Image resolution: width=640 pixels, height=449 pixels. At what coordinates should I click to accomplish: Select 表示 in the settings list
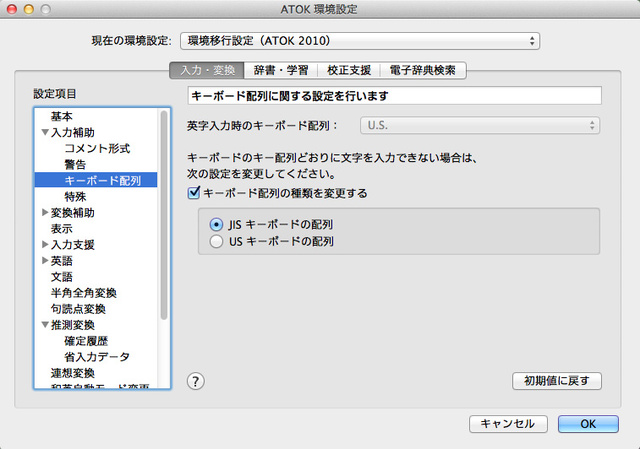(x=62, y=229)
